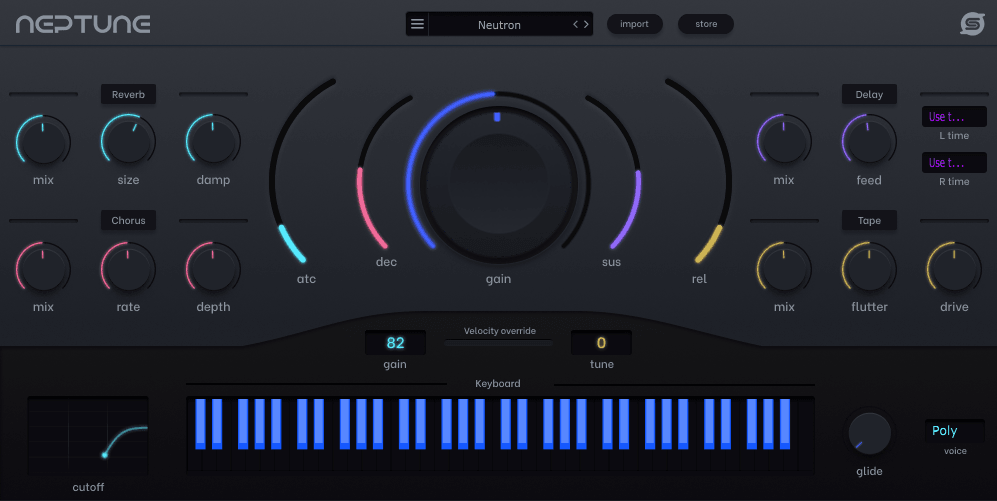Open the Delay L time dropdown
Image resolution: width=997 pixels, height=501 pixels.
[x=954, y=117]
